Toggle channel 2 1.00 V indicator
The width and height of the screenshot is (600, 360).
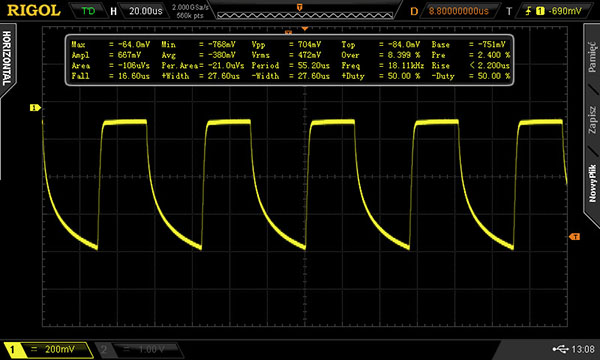[139, 349]
